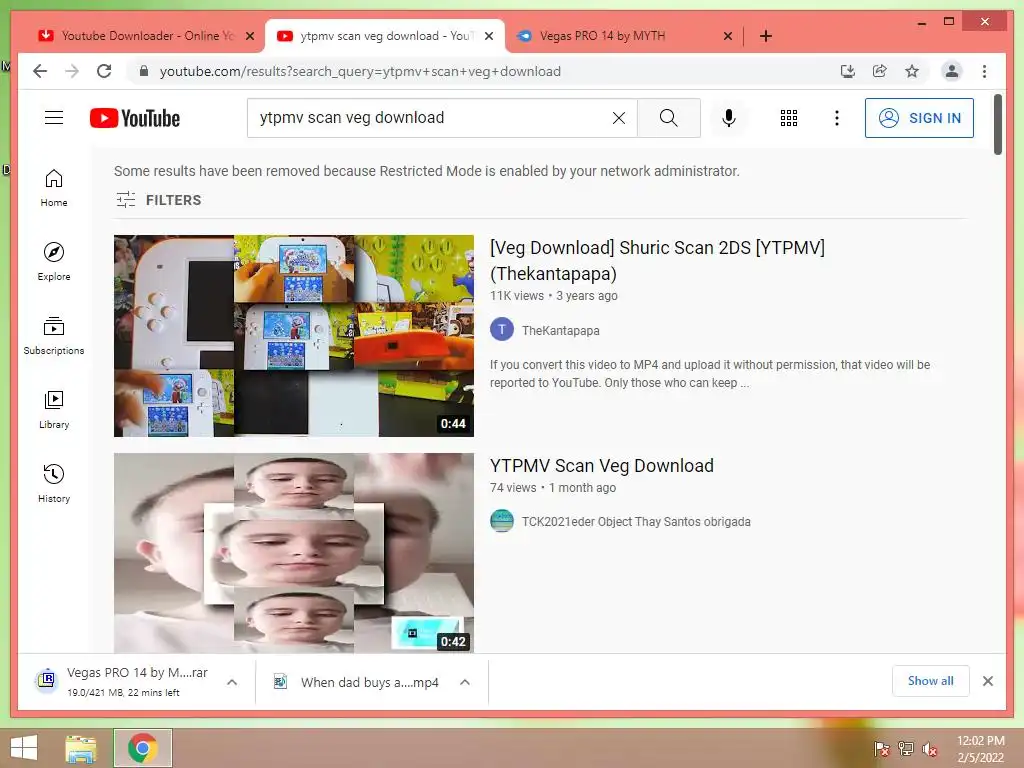Go back with the browser back arrow

[40, 71]
